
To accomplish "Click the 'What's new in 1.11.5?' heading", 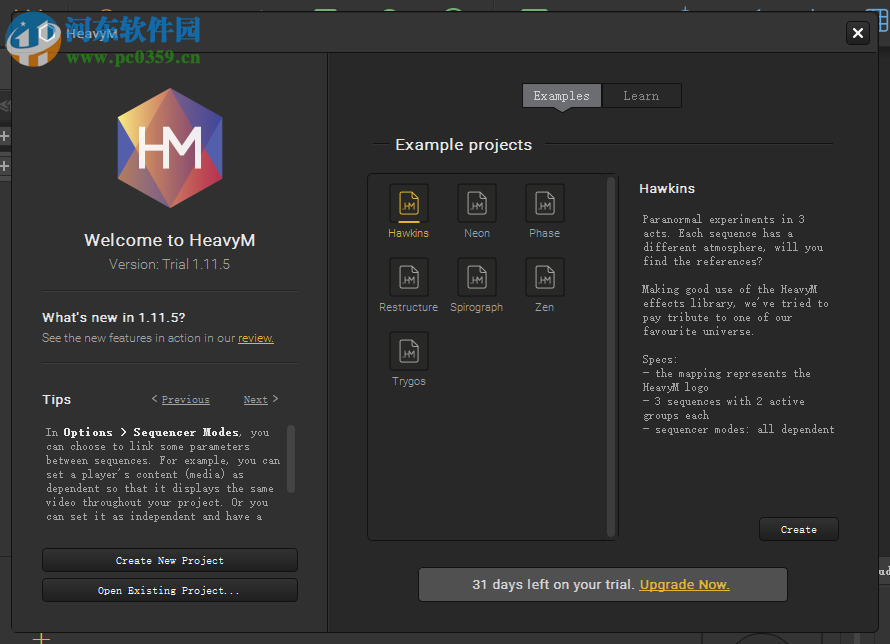I will point(114,317).
